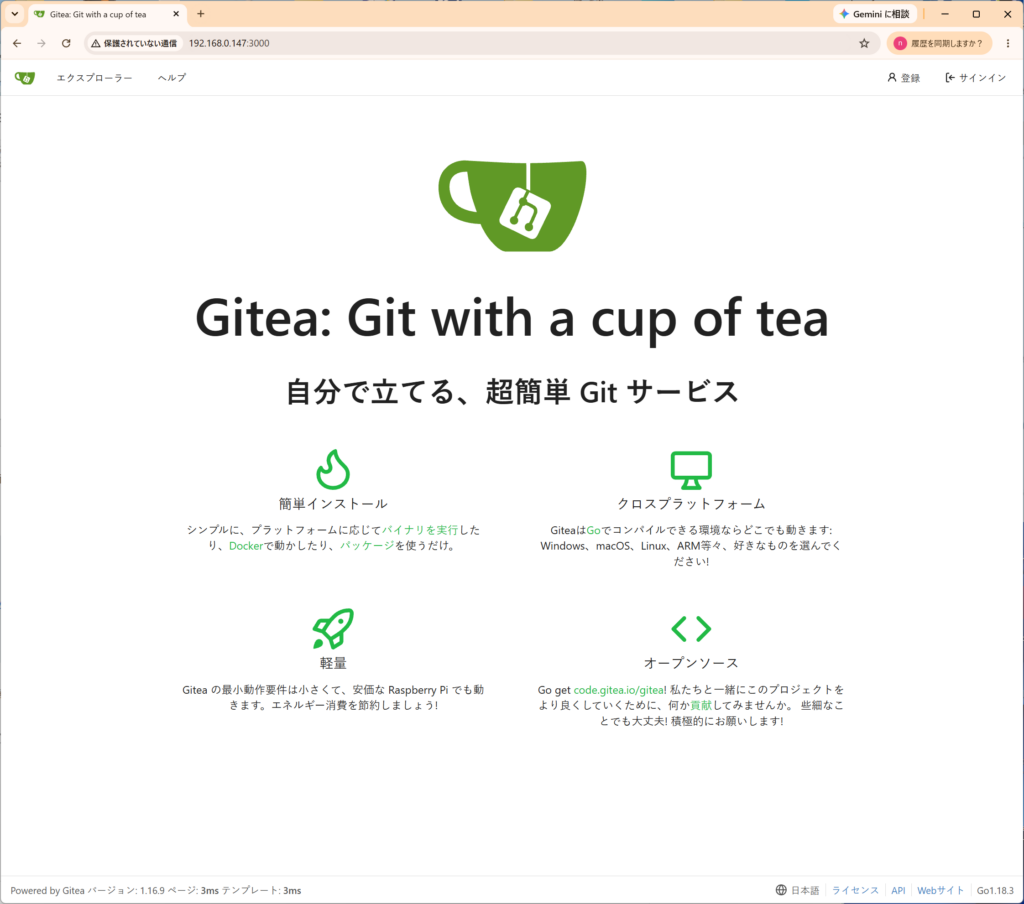
Task: Click the 履歴を同期しますか profile chip
Action: 939,43
